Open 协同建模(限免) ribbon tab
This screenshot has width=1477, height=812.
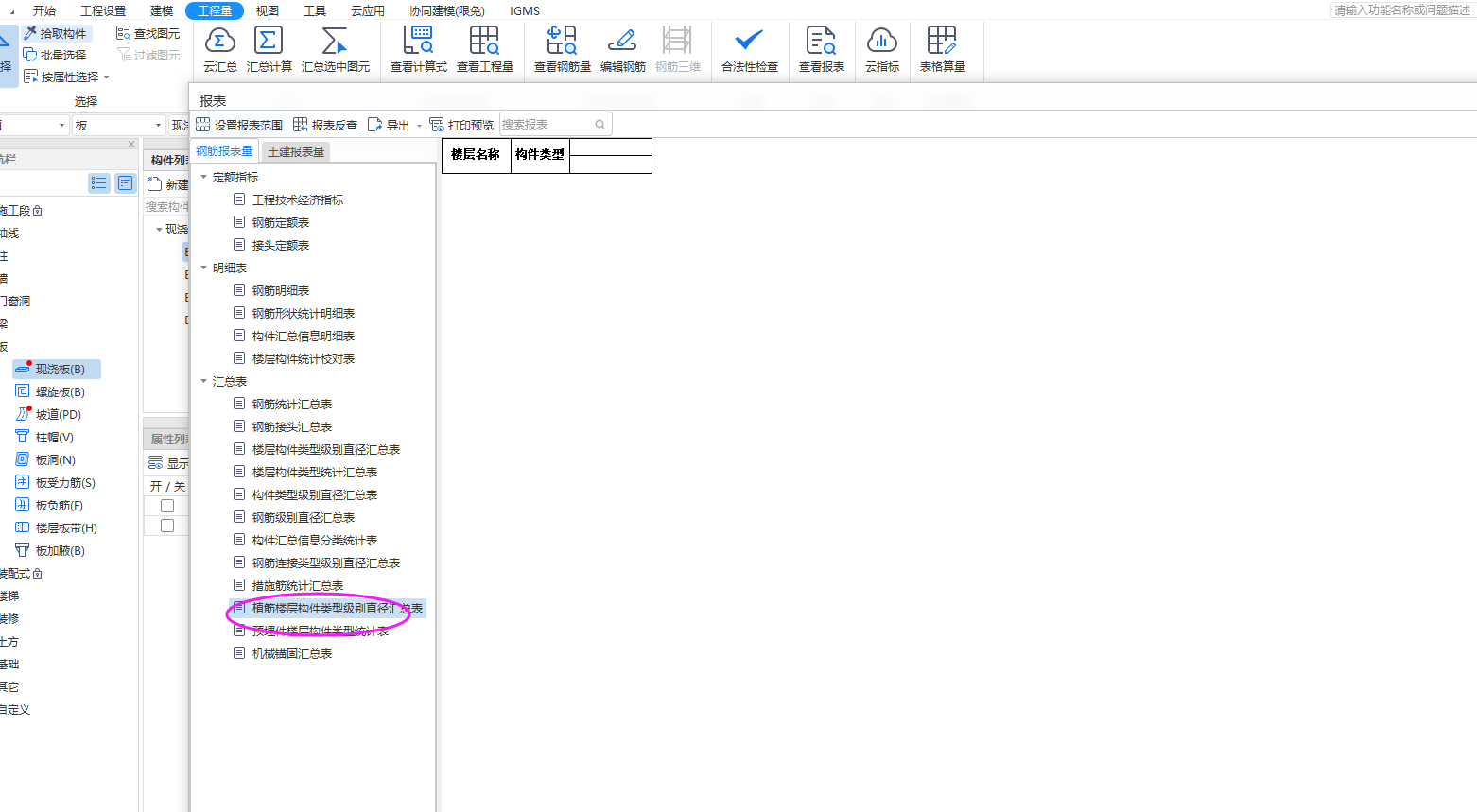447,10
